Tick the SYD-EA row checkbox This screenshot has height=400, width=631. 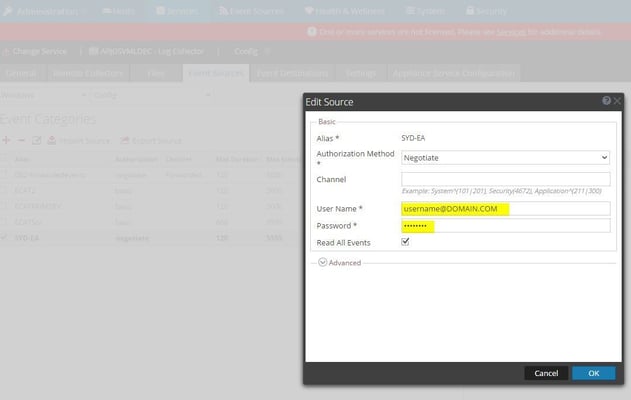tap(4, 237)
